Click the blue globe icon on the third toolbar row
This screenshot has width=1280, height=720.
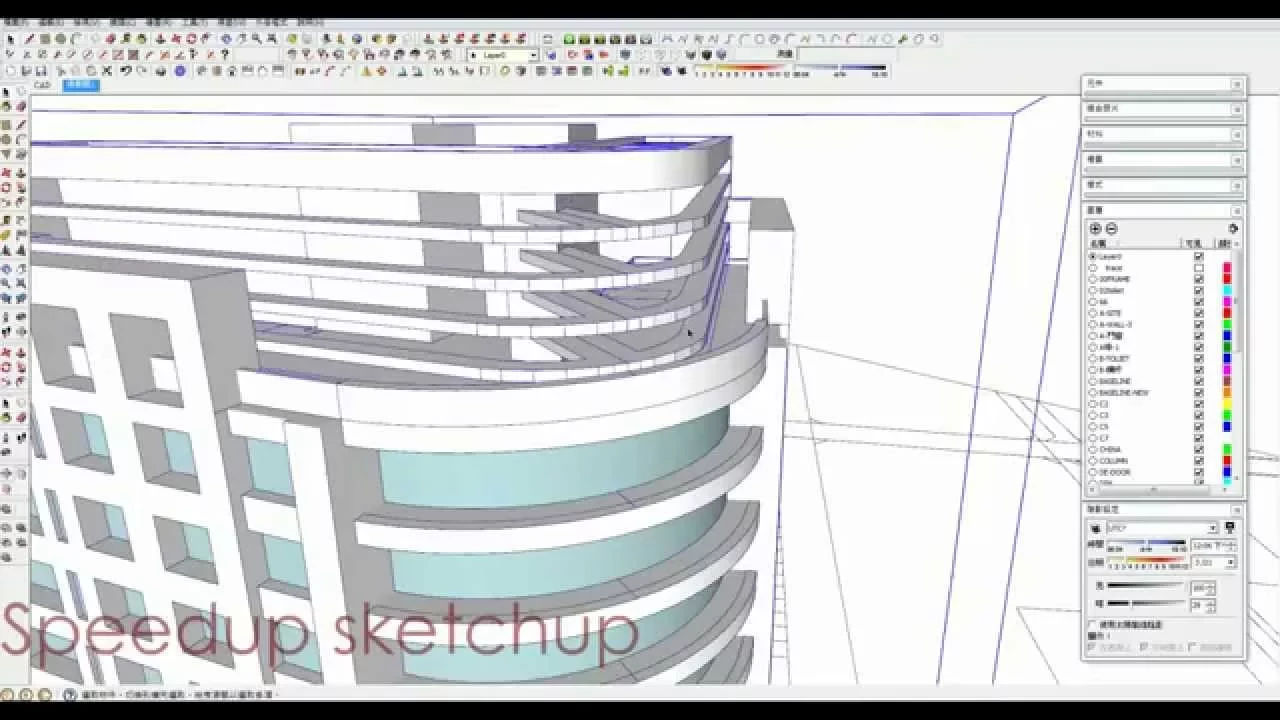180,71
